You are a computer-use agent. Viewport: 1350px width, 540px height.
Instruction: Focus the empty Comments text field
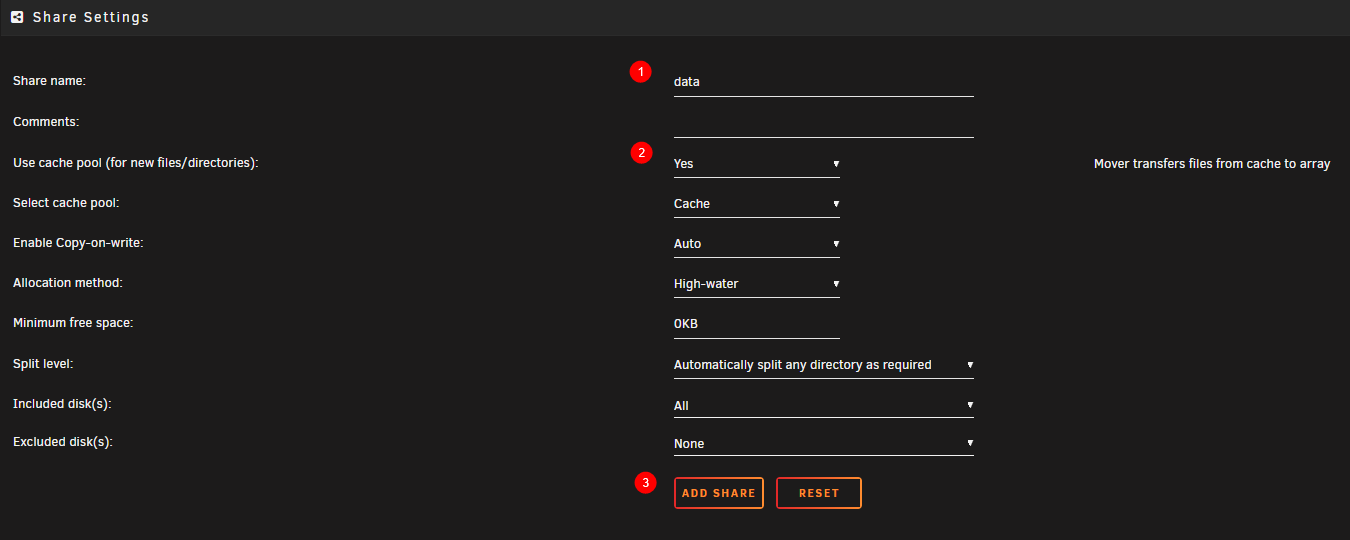[823, 124]
